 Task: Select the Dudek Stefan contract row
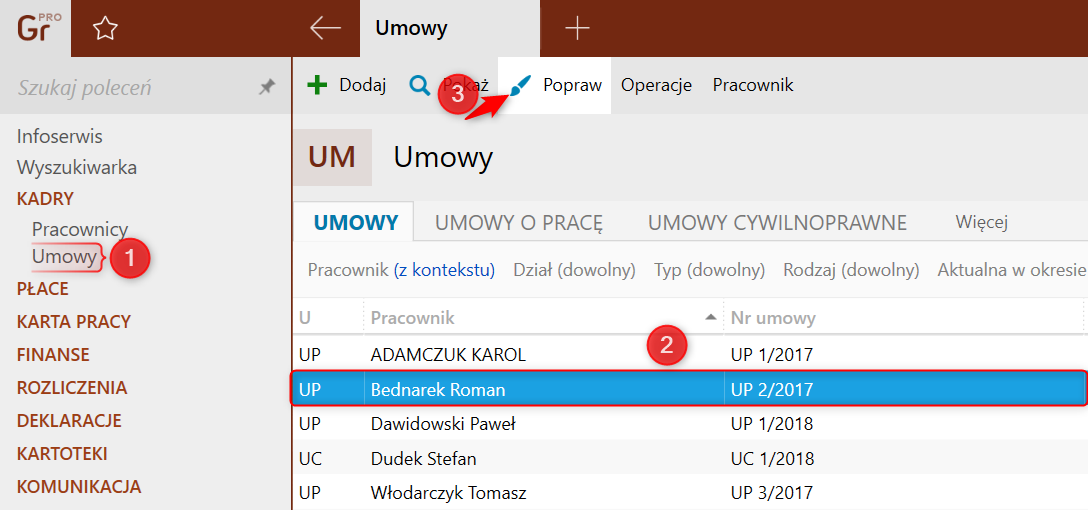tap(423, 459)
